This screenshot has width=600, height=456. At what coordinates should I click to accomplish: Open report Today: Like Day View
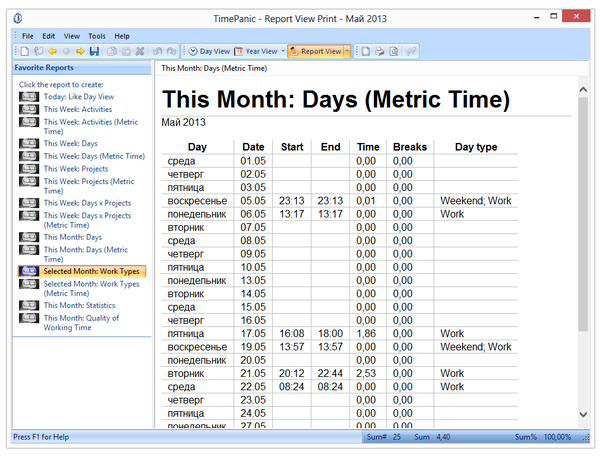click(79, 97)
